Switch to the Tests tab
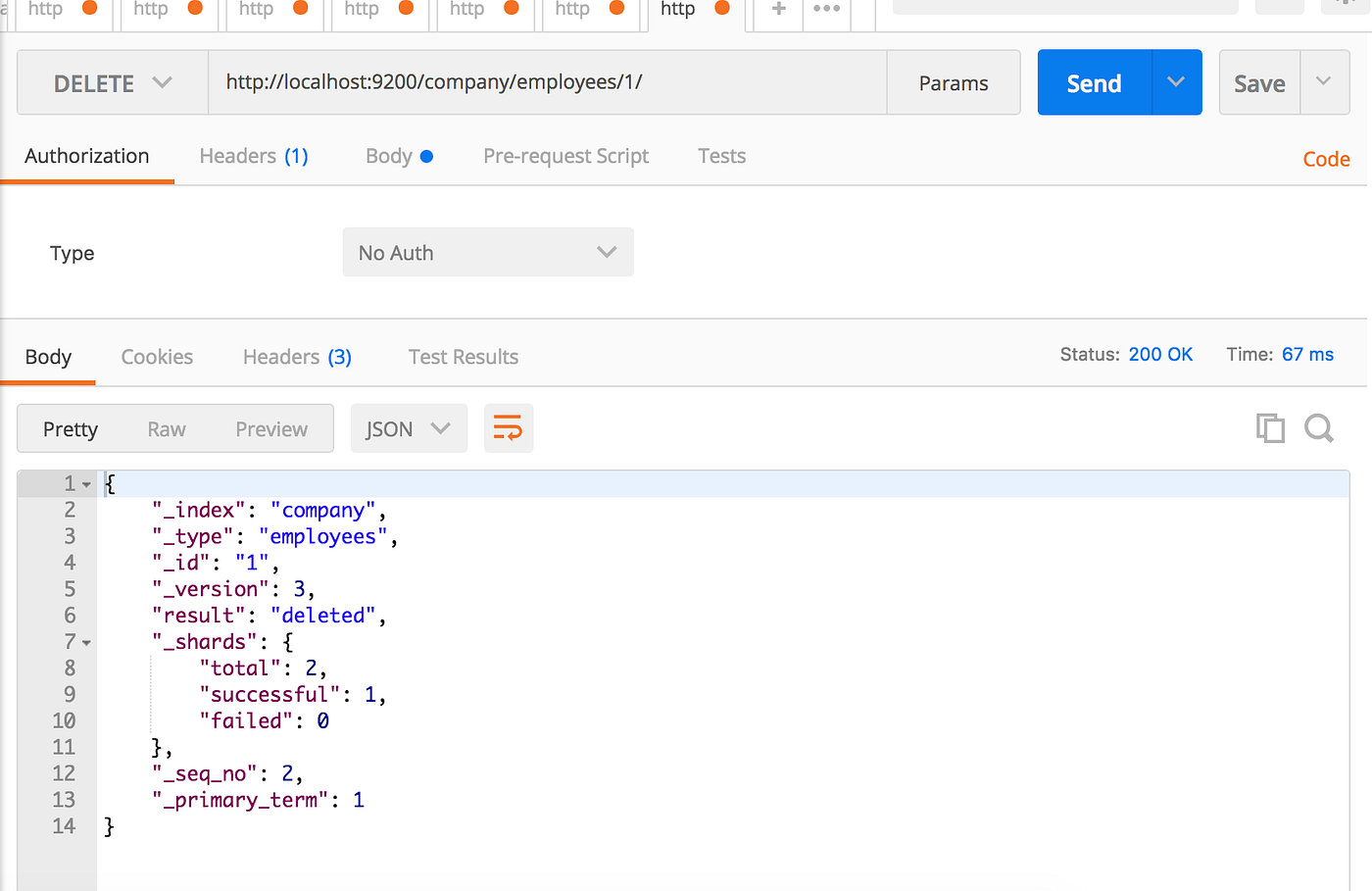This screenshot has width=1372, height=891. click(x=721, y=156)
